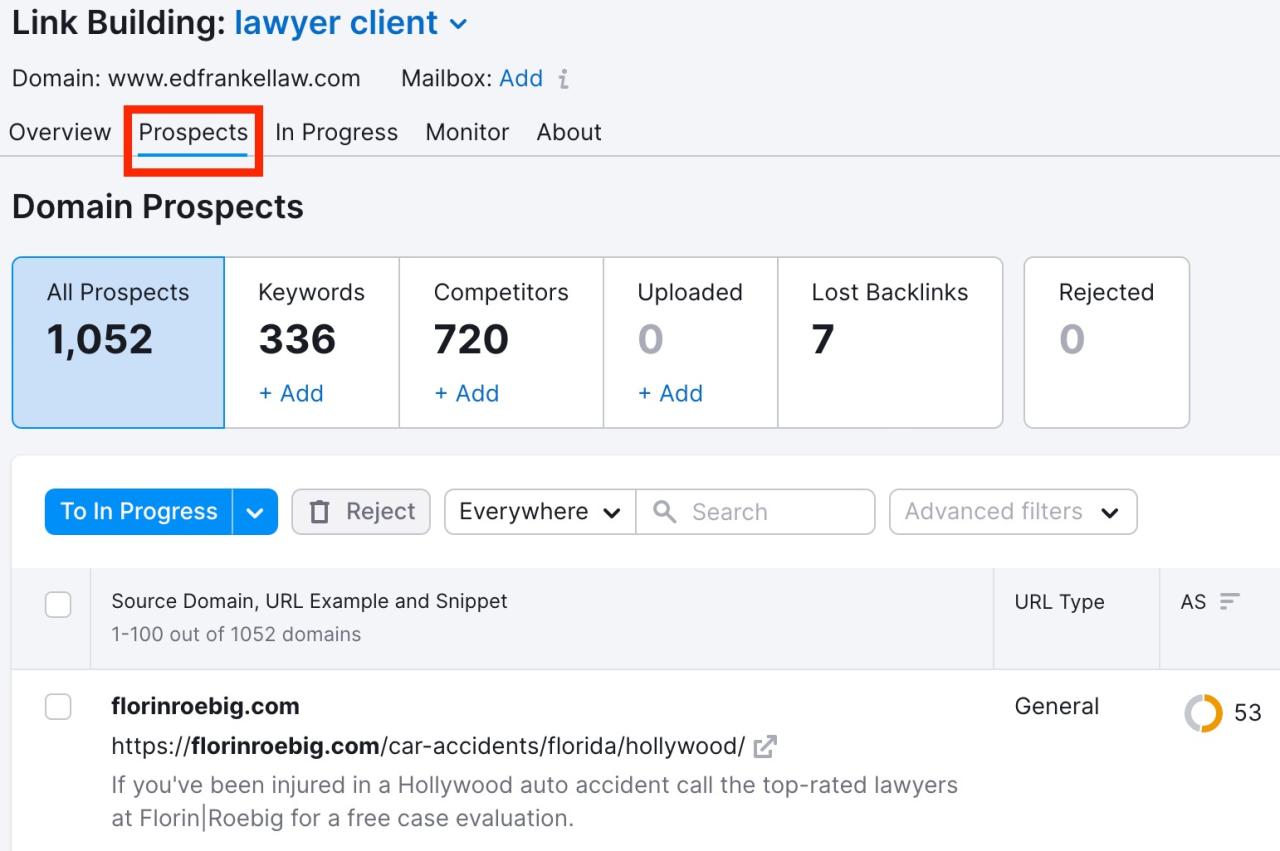
Task: Click the search magnifier icon
Action: (663, 511)
